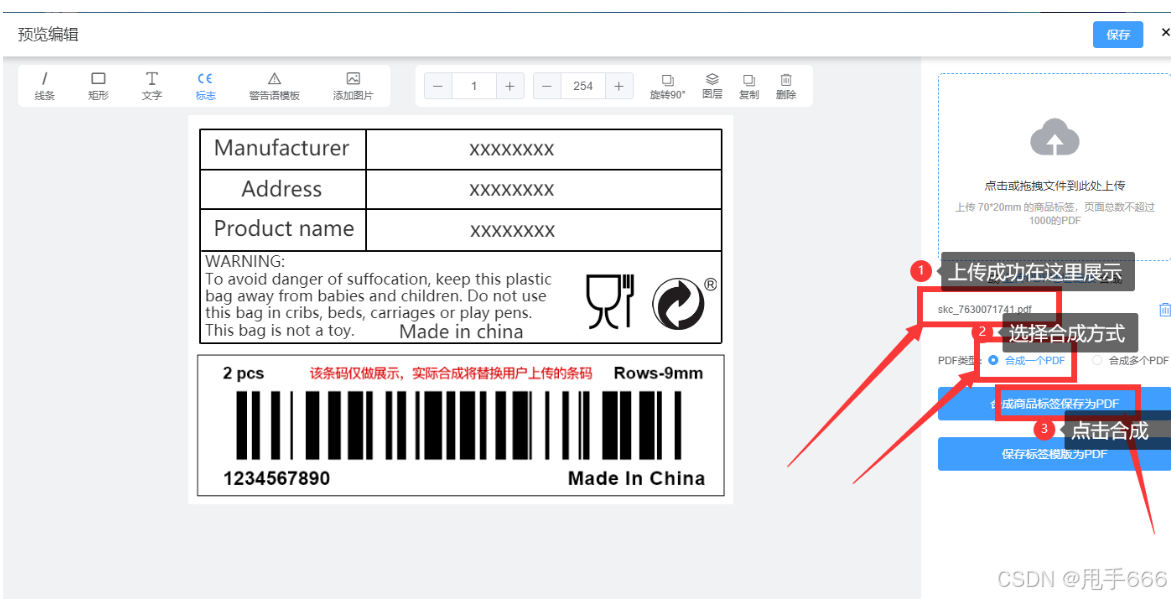Viewport: 1171px width, 599px height.
Task: Close the 预览编辑 dialog
Action: pyautogui.click(x=1164, y=33)
